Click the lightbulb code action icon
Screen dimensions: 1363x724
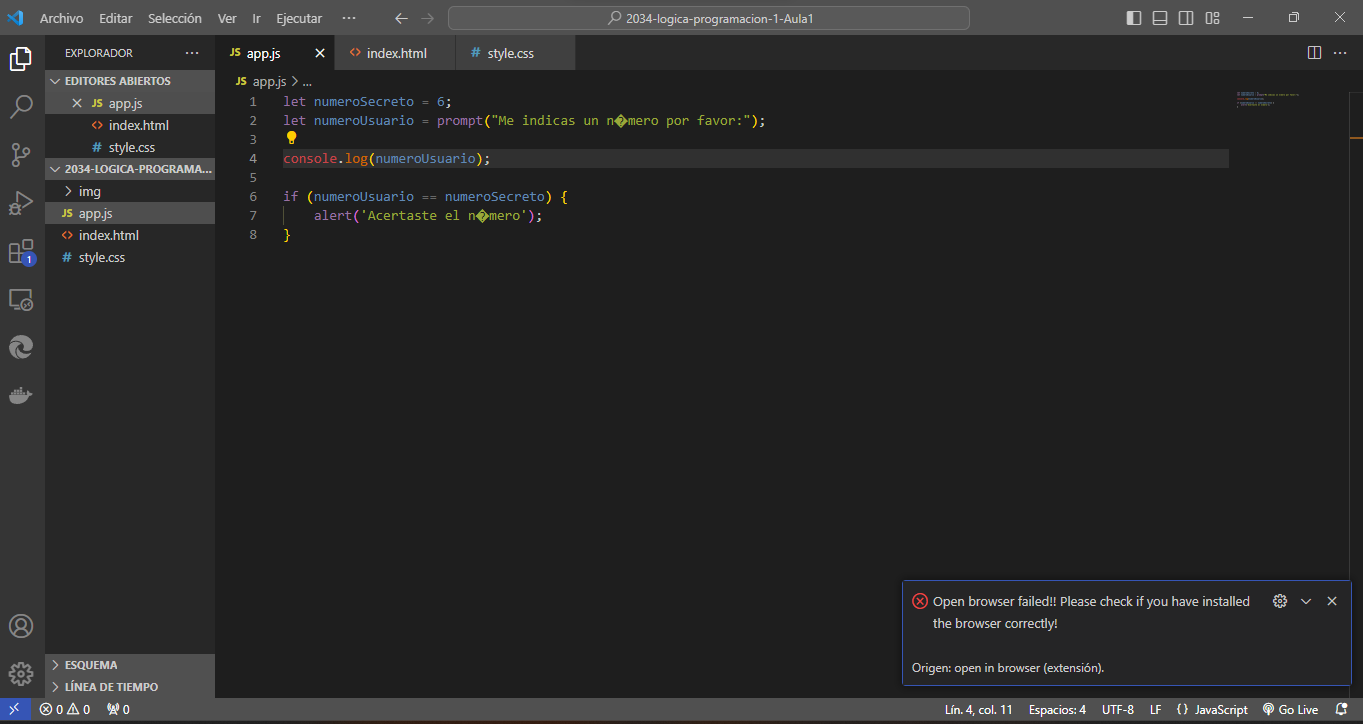(x=291, y=139)
